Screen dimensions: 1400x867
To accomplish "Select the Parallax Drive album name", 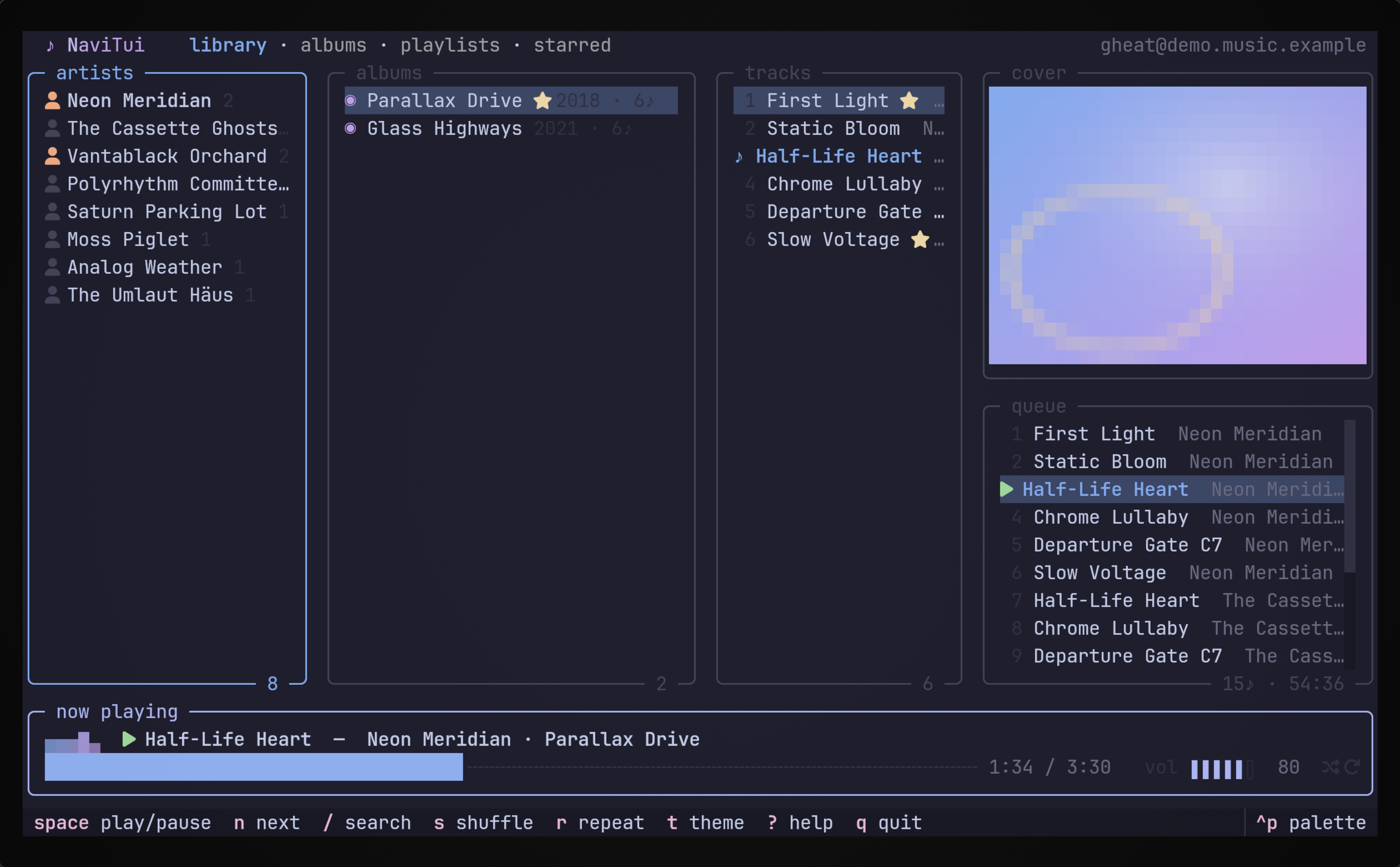I will [x=444, y=101].
